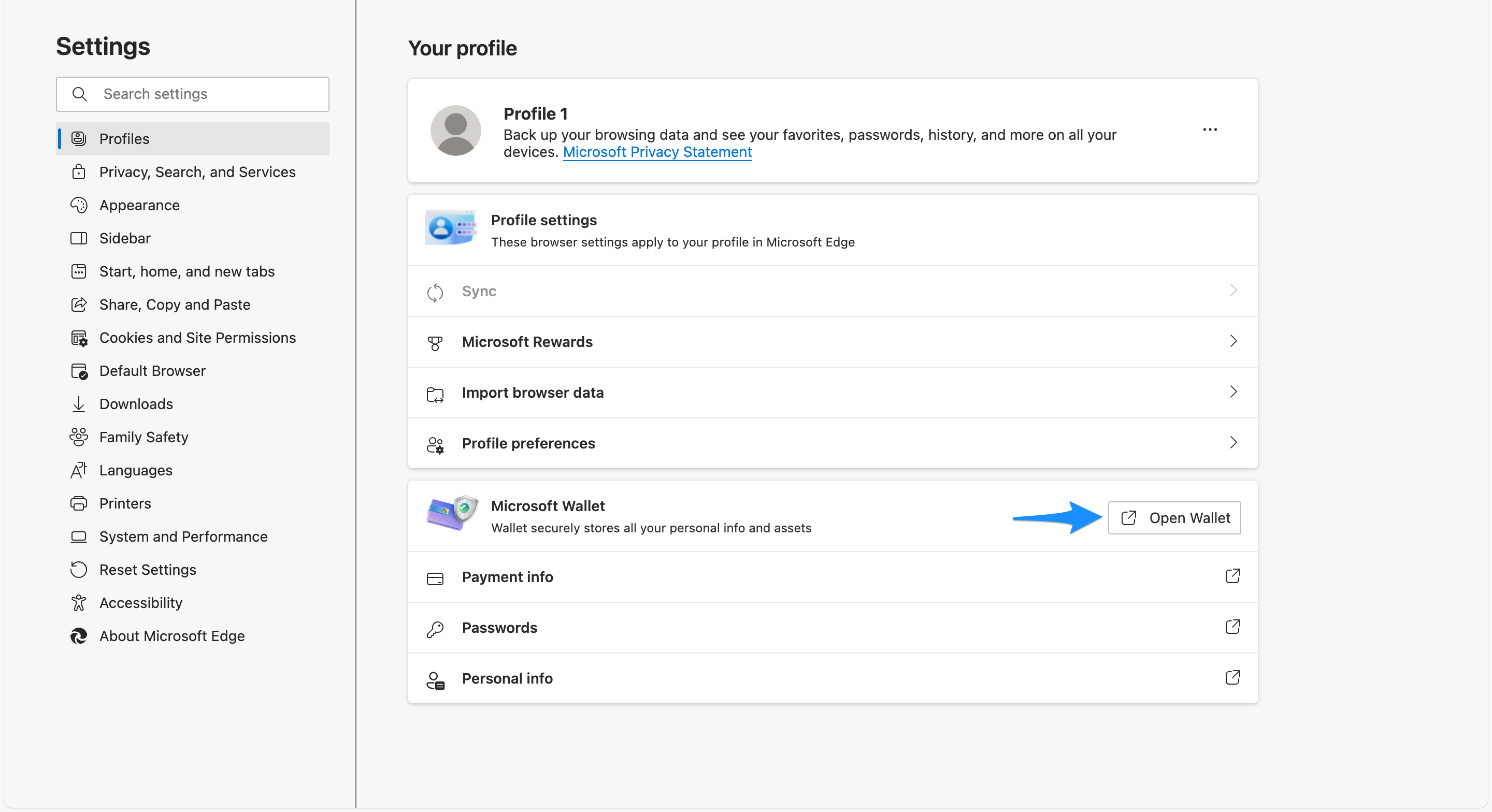Image resolution: width=1492 pixels, height=812 pixels.
Task: Click the Microsoft Rewards trophy icon
Action: [435, 343]
